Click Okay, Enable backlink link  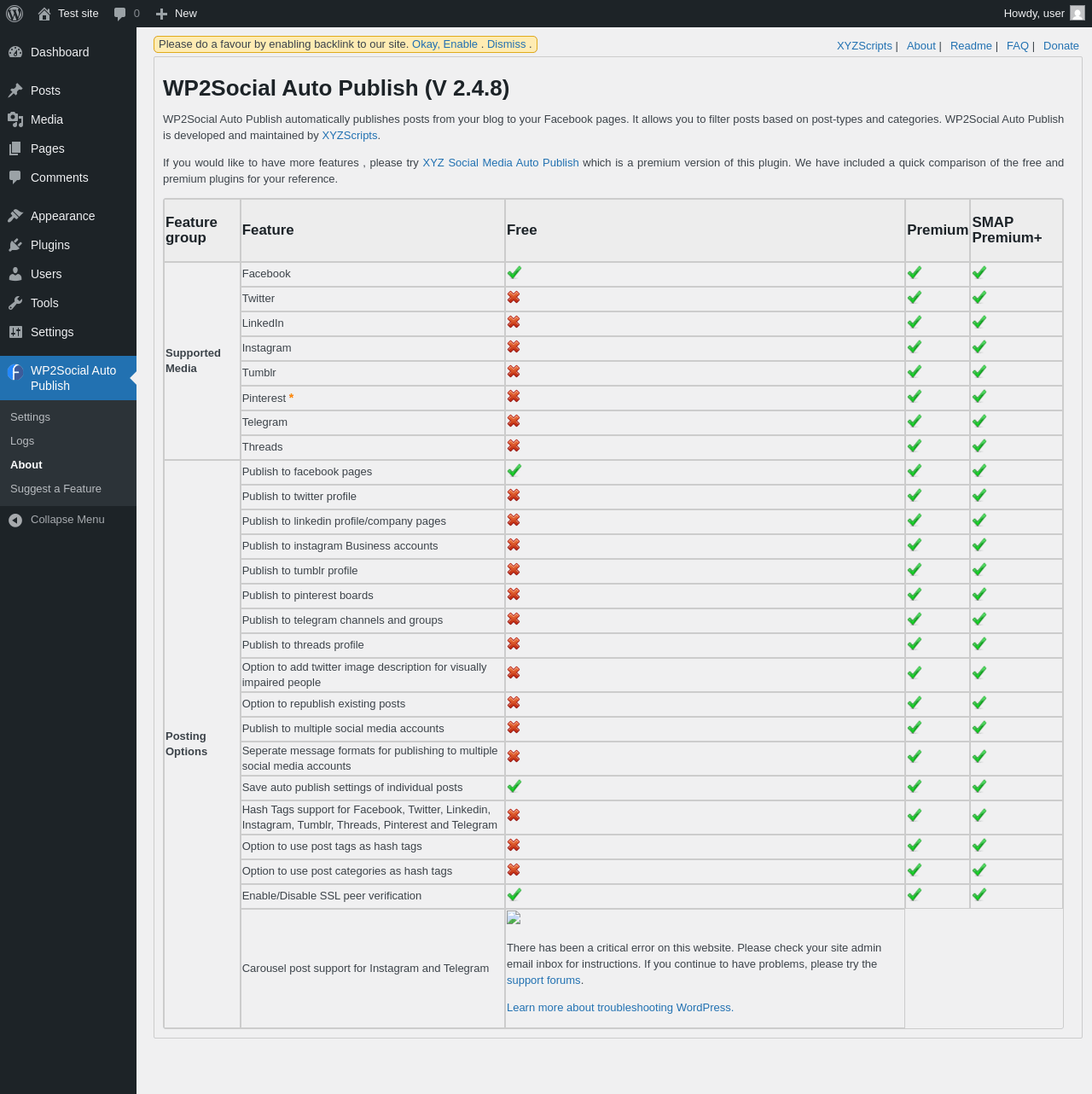[444, 44]
